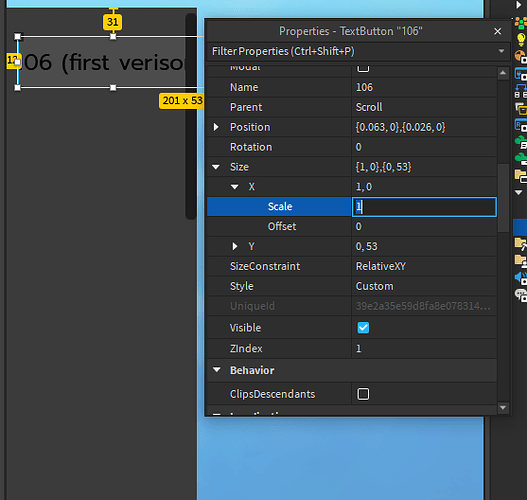The height and width of the screenshot is (500, 527).
Task: Click the Offset value field under X
Action: click(x=424, y=226)
